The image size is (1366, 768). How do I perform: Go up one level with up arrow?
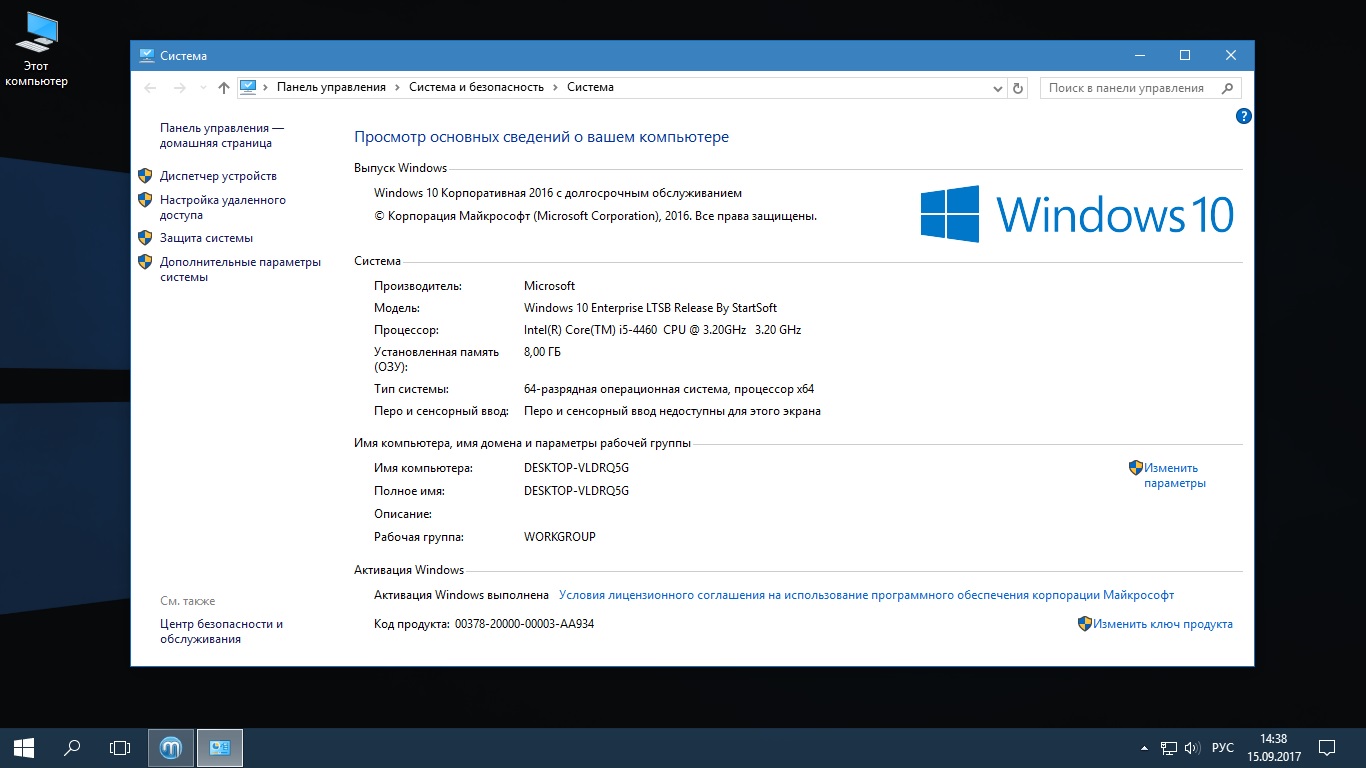[224, 88]
